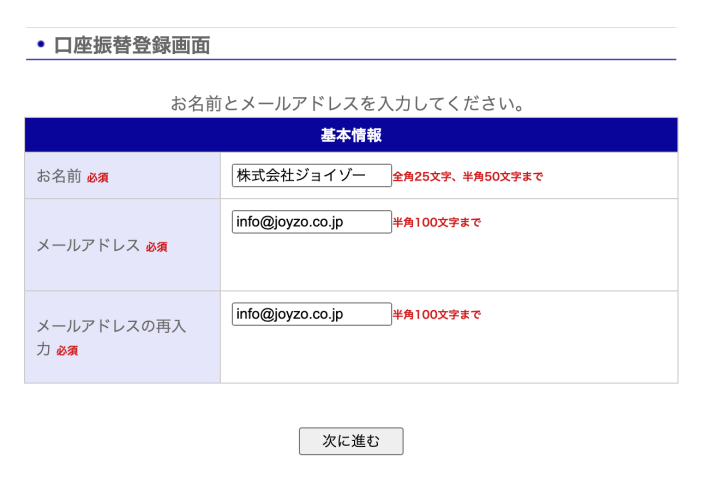Click empty space below first email input
720x477 pixels.
coord(448,263)
